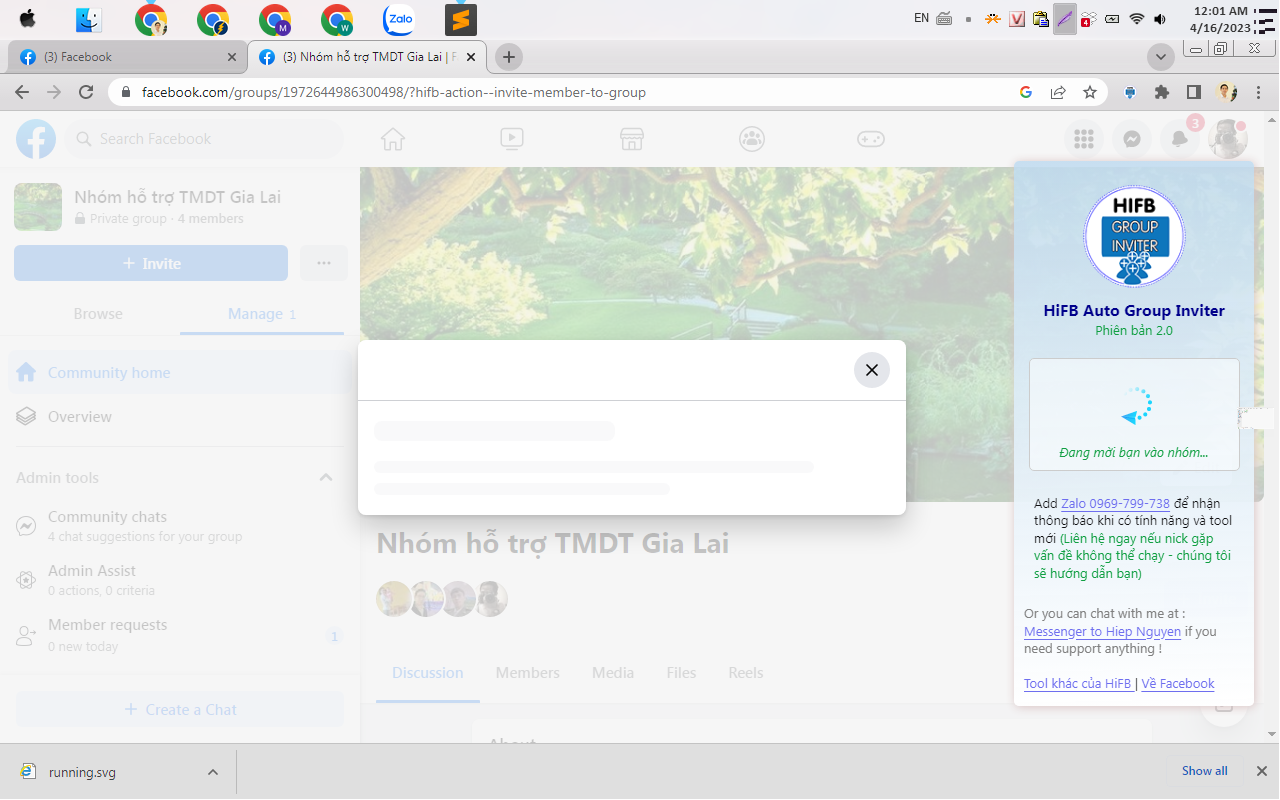Open the Media tab

coord(613,673)
